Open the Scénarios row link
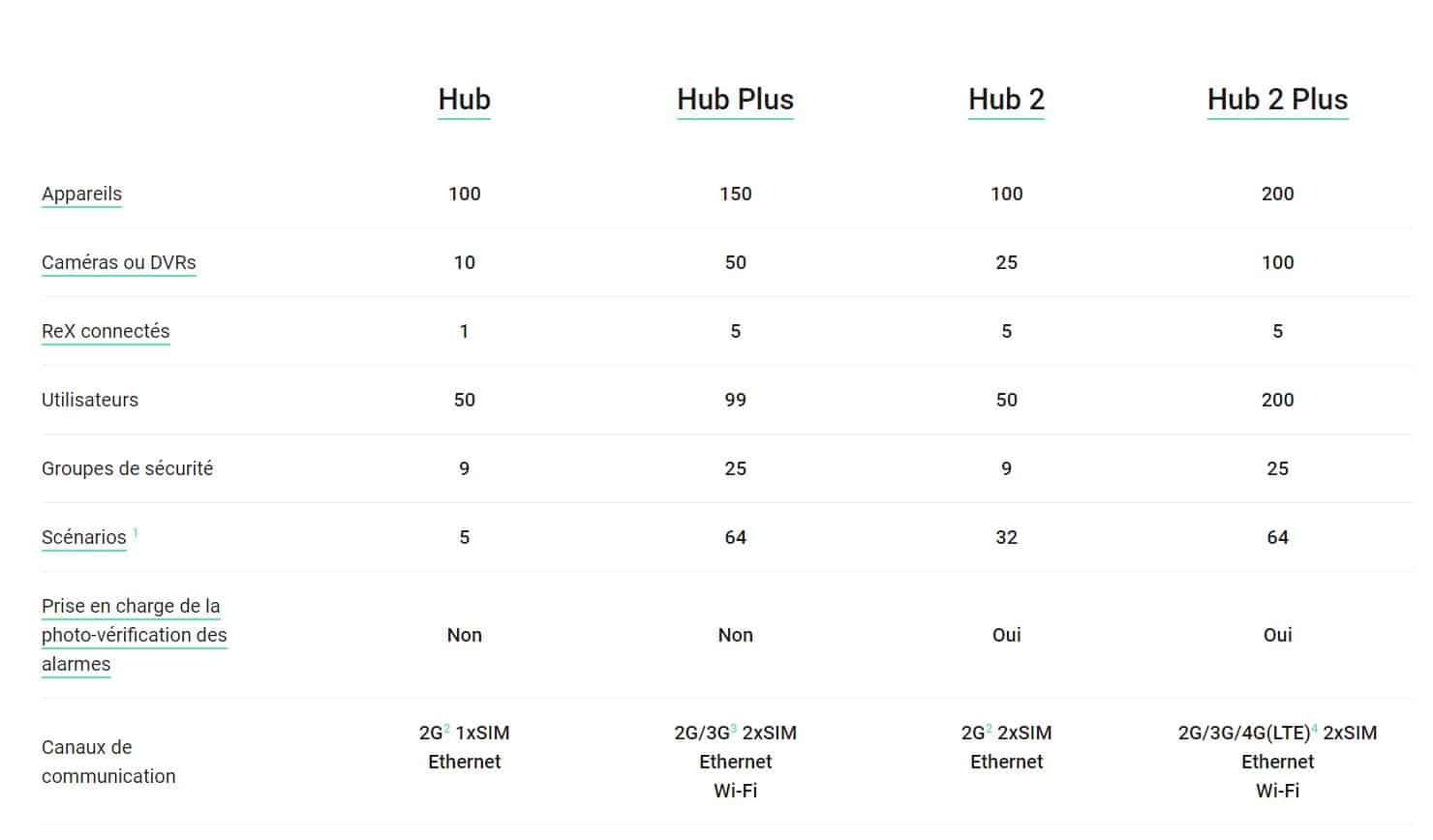Viewport: 1433px width, 840px height. (x=83, y=537)
